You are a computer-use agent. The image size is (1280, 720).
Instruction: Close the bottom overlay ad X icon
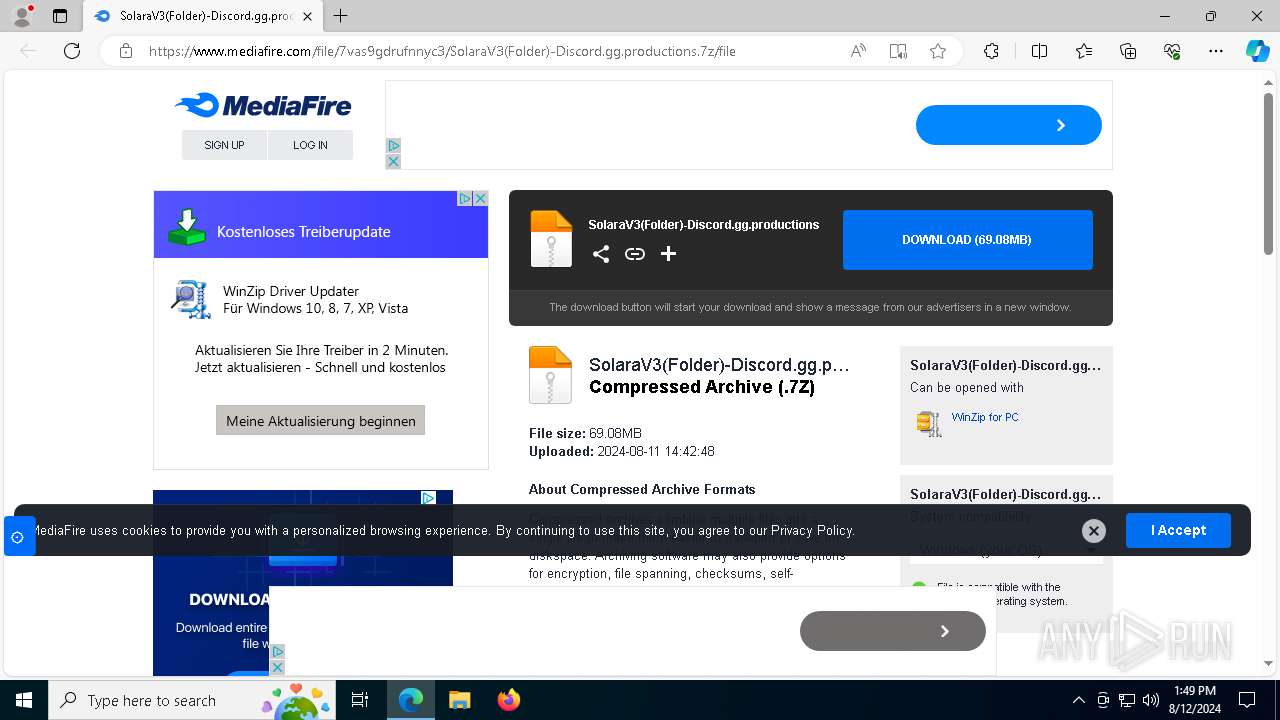278,667
